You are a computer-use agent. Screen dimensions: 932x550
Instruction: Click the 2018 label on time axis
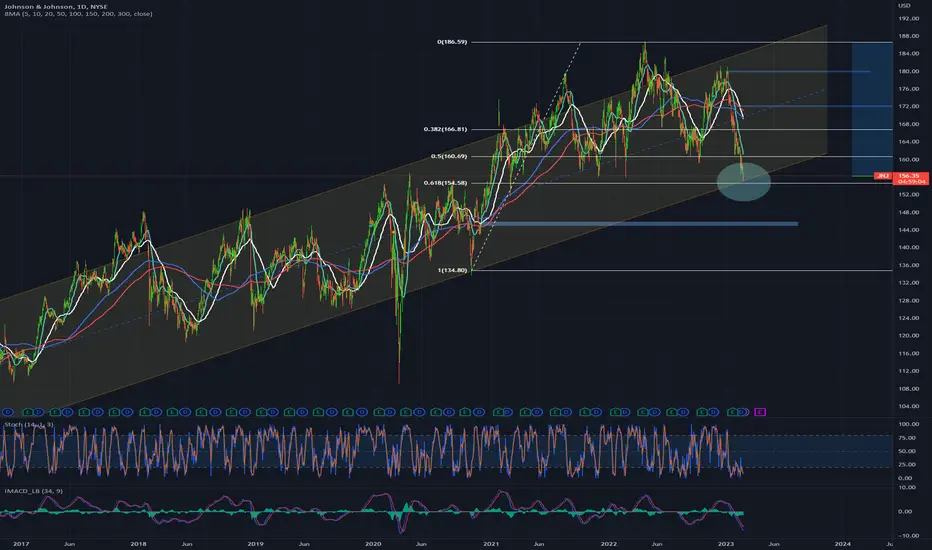(138, 543)
